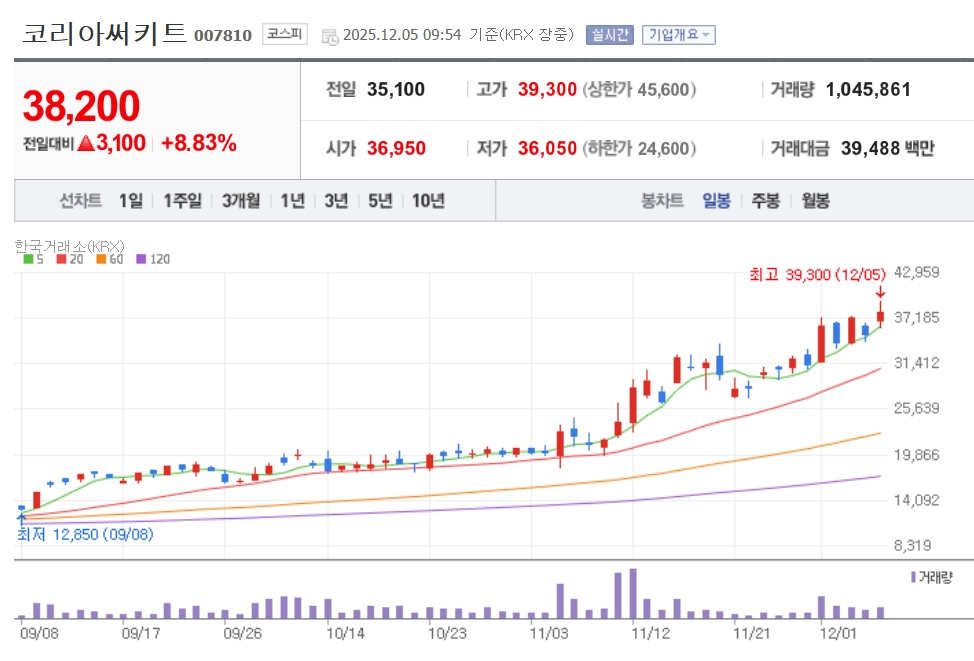Click the orange 60-day moving average swatch
974x661 pixels.
[101, 259]
